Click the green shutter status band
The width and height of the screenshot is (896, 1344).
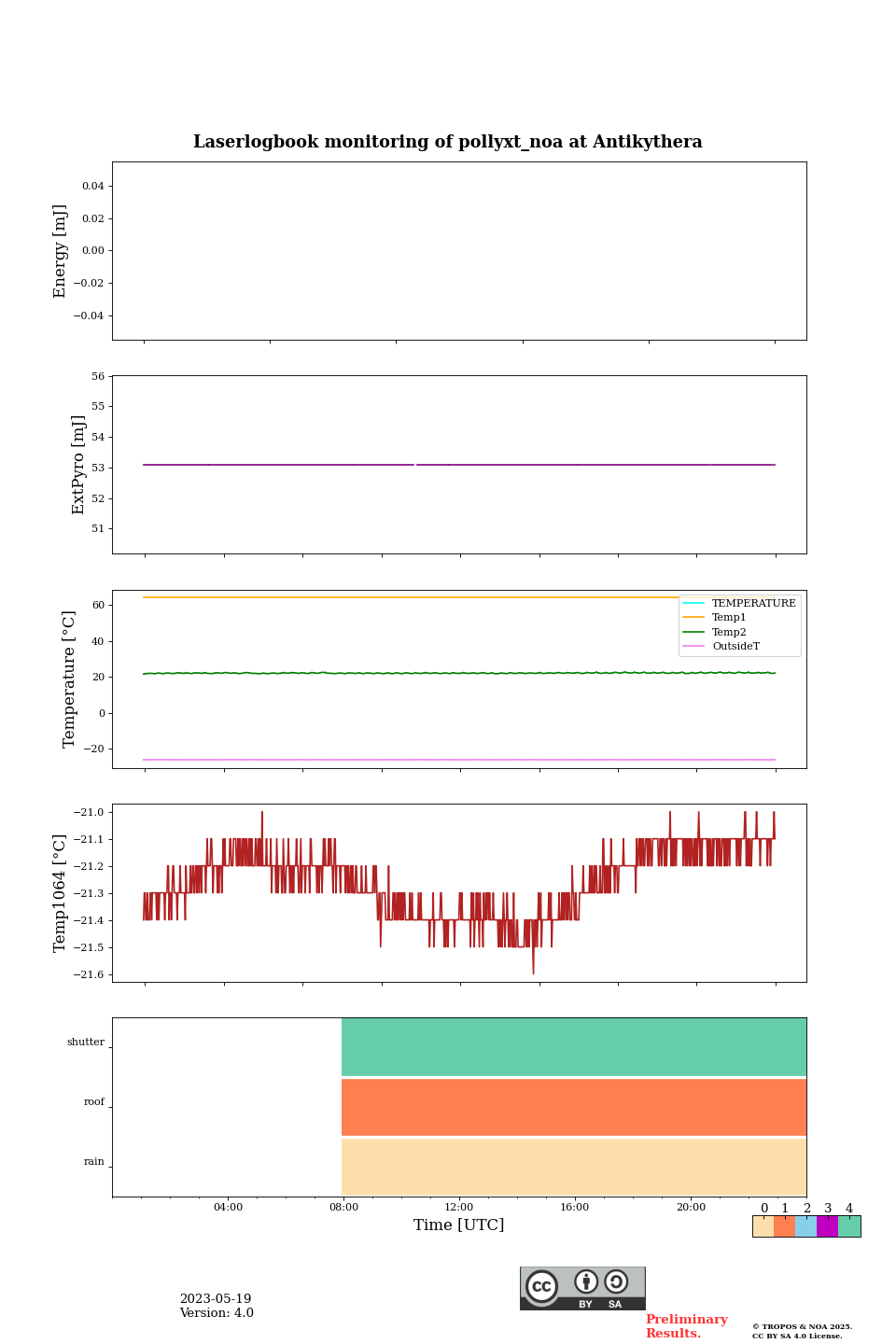click(x=574, y=1047)
